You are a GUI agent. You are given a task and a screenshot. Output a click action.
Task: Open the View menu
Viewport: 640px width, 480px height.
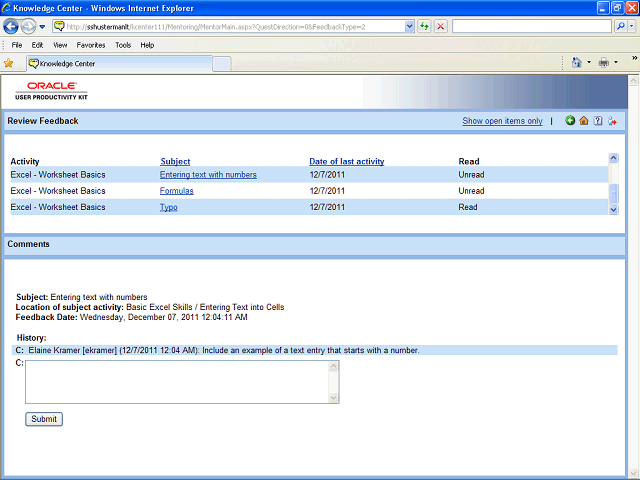click(x=60, y=45)
